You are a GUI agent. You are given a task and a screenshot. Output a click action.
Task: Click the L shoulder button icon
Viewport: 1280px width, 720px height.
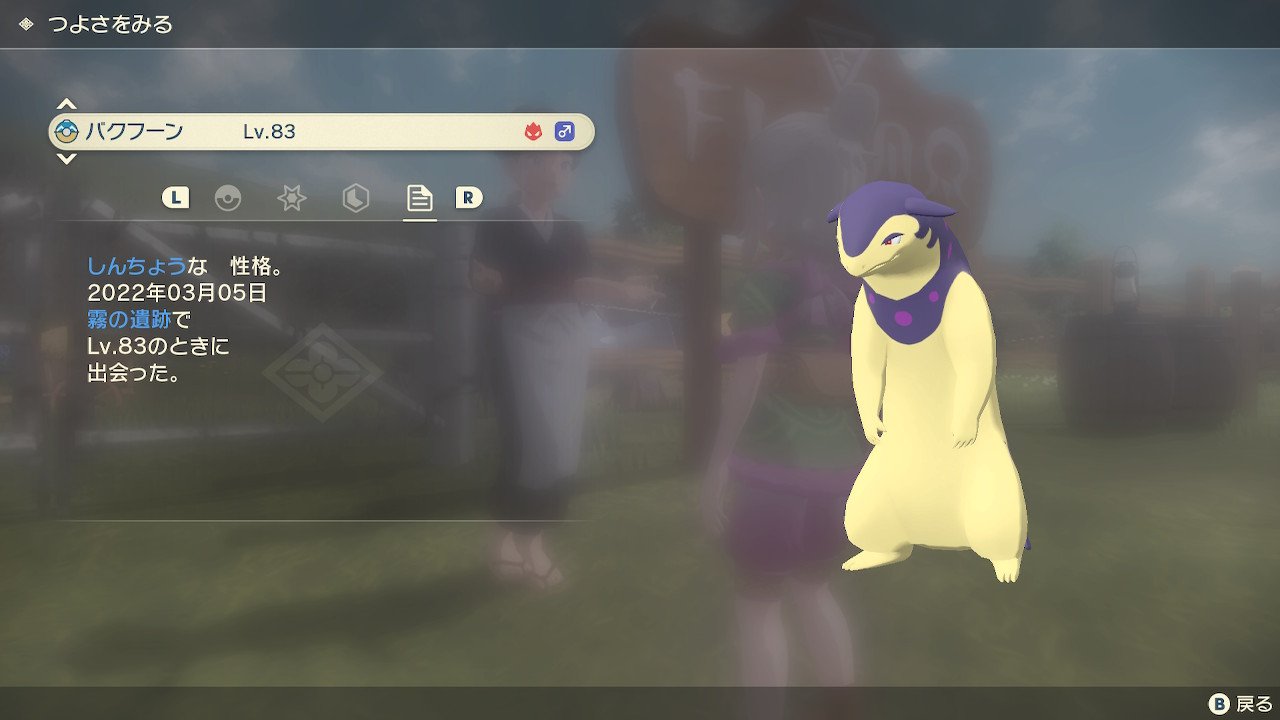click(x=175, y=198)
